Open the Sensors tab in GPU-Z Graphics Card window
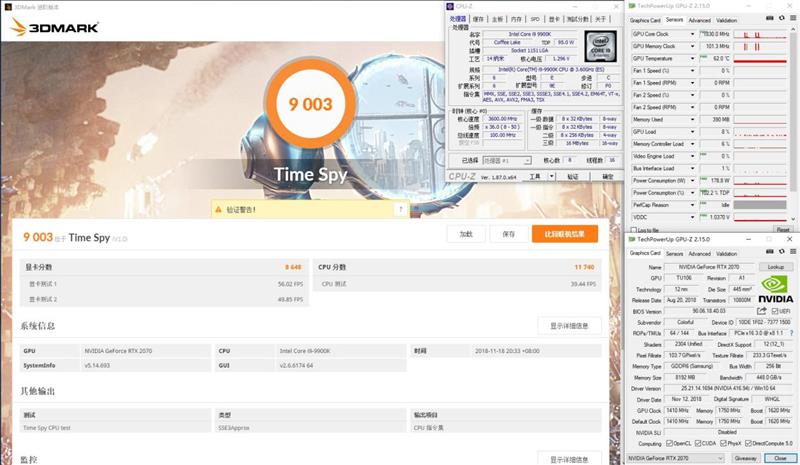Image resolution: width=800 pixels, height=465 pixels. (674, 253)
